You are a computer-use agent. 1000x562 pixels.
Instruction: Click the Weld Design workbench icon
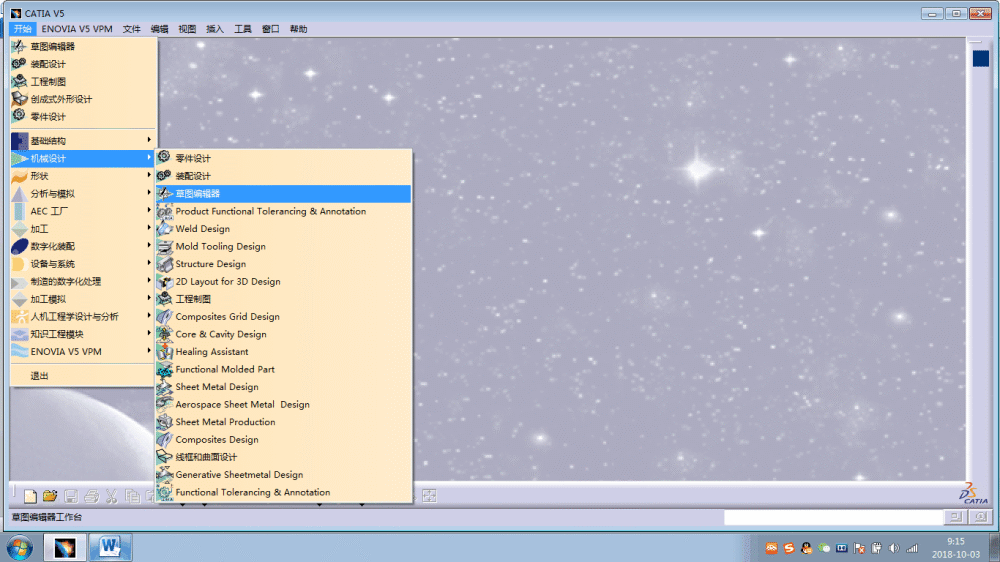[x=165, y=228]
